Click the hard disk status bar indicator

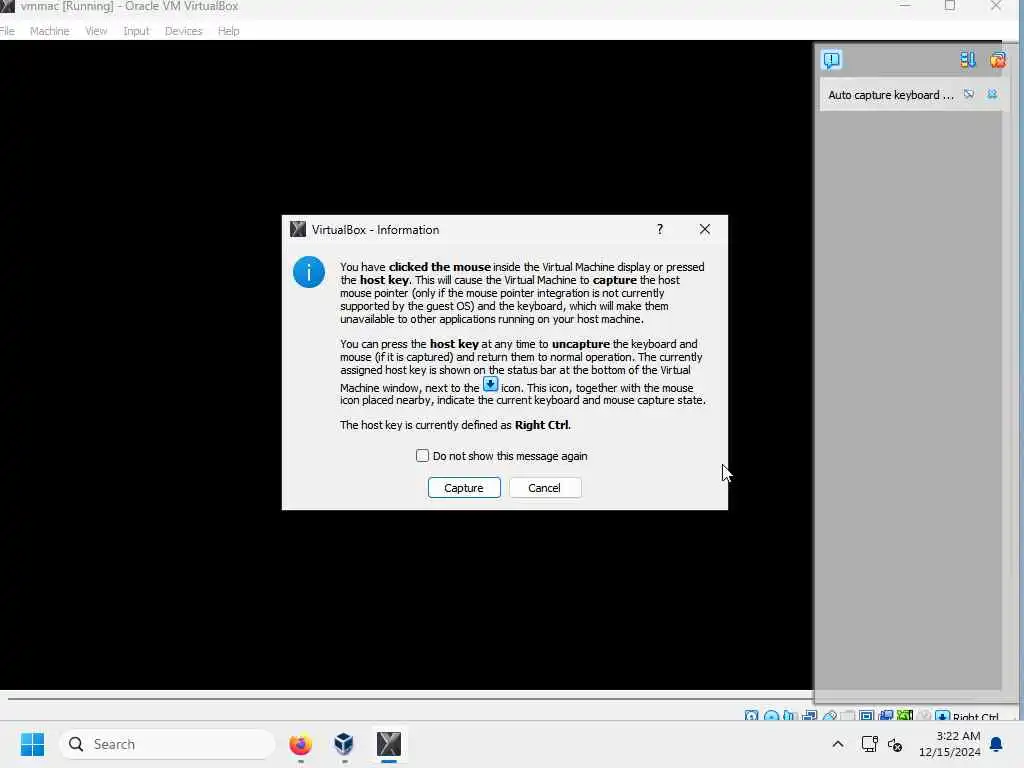752,716
